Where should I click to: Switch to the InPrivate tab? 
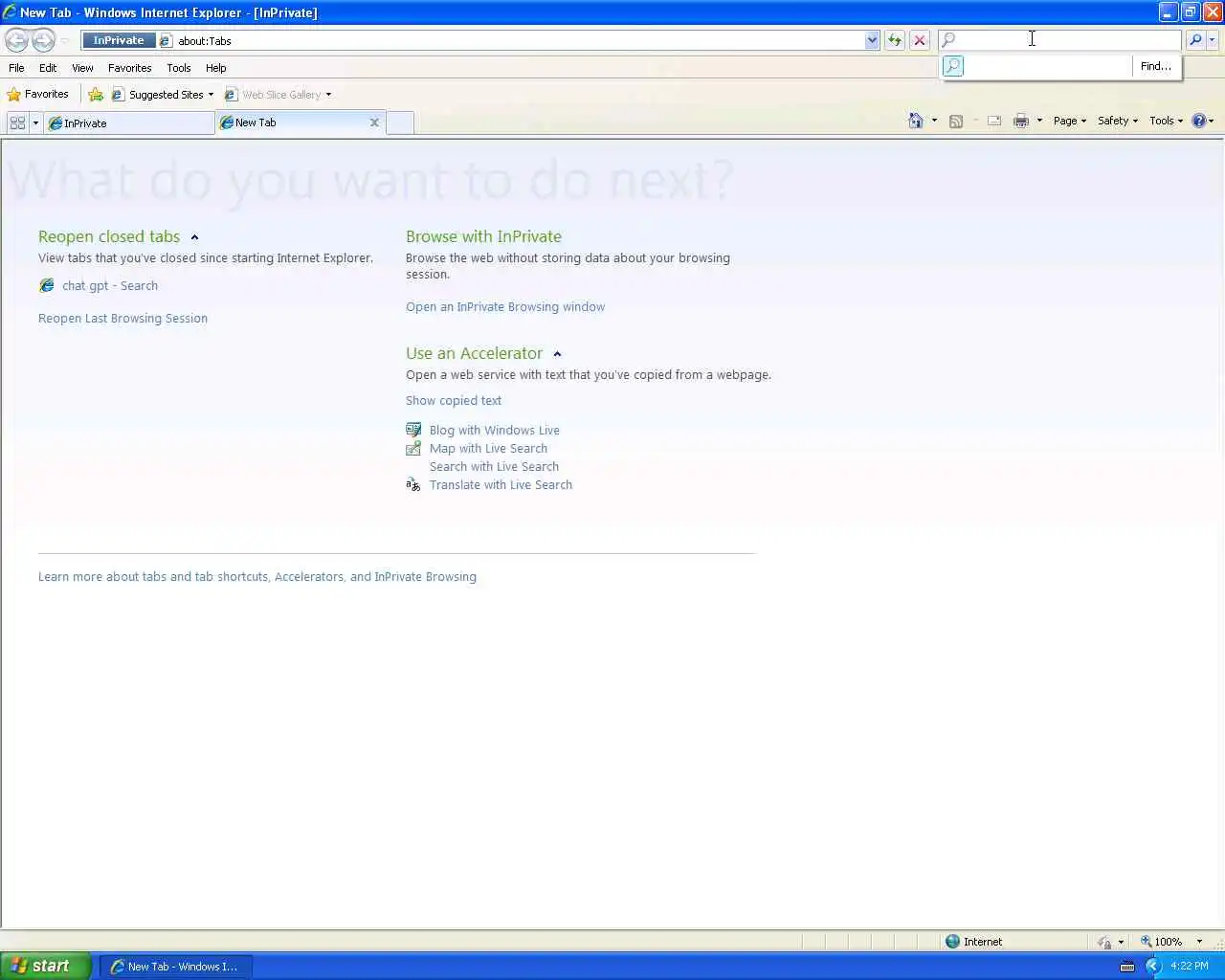129,122
